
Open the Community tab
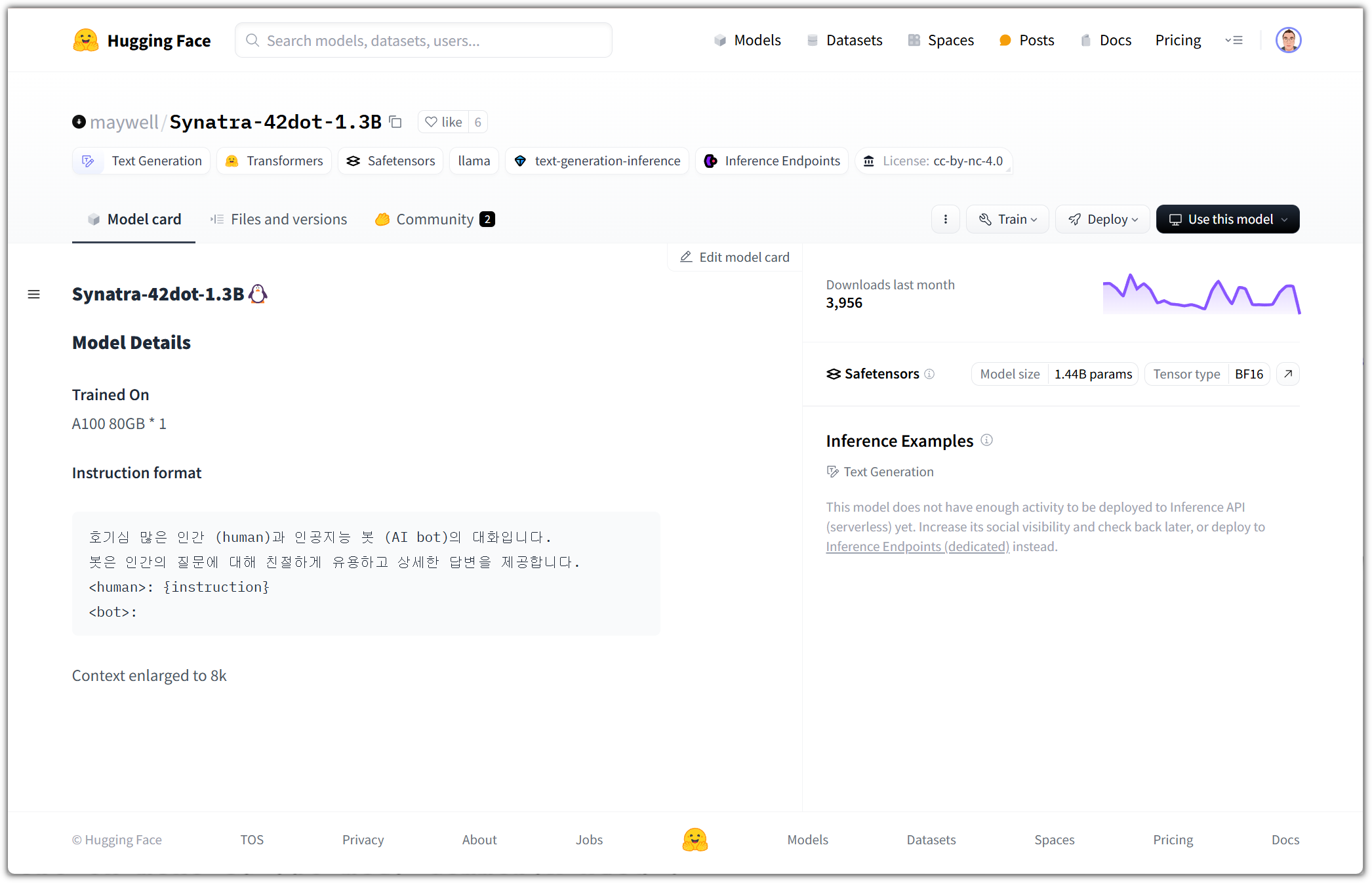pyautogui.click(x=434, y=219)
